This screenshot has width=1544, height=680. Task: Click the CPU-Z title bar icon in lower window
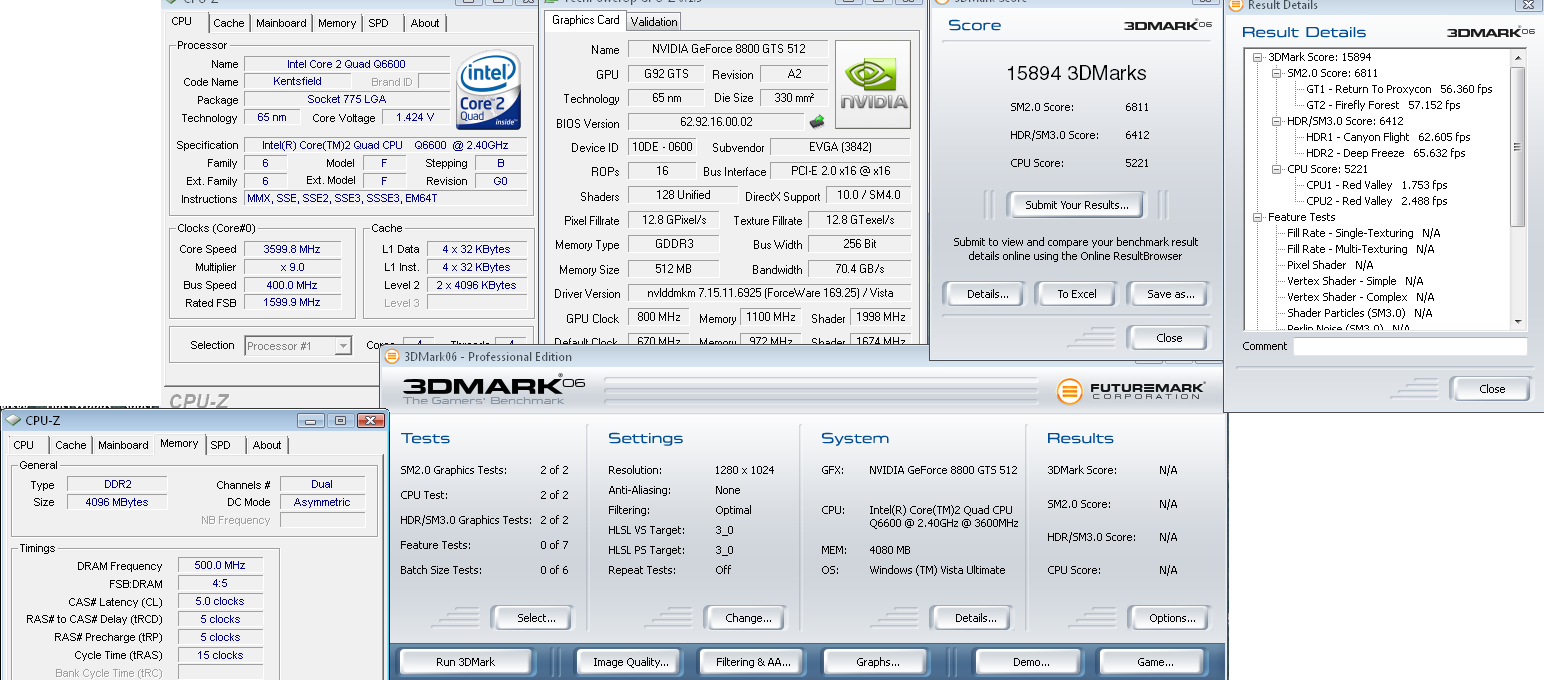click(13, 421)
